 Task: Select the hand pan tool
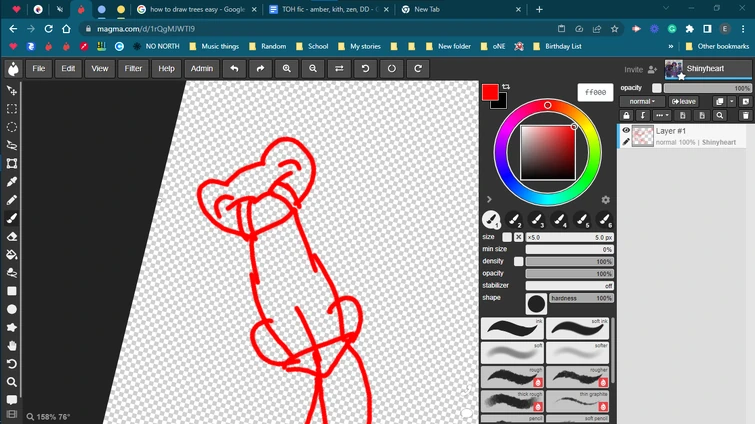[x=12, y=346]
